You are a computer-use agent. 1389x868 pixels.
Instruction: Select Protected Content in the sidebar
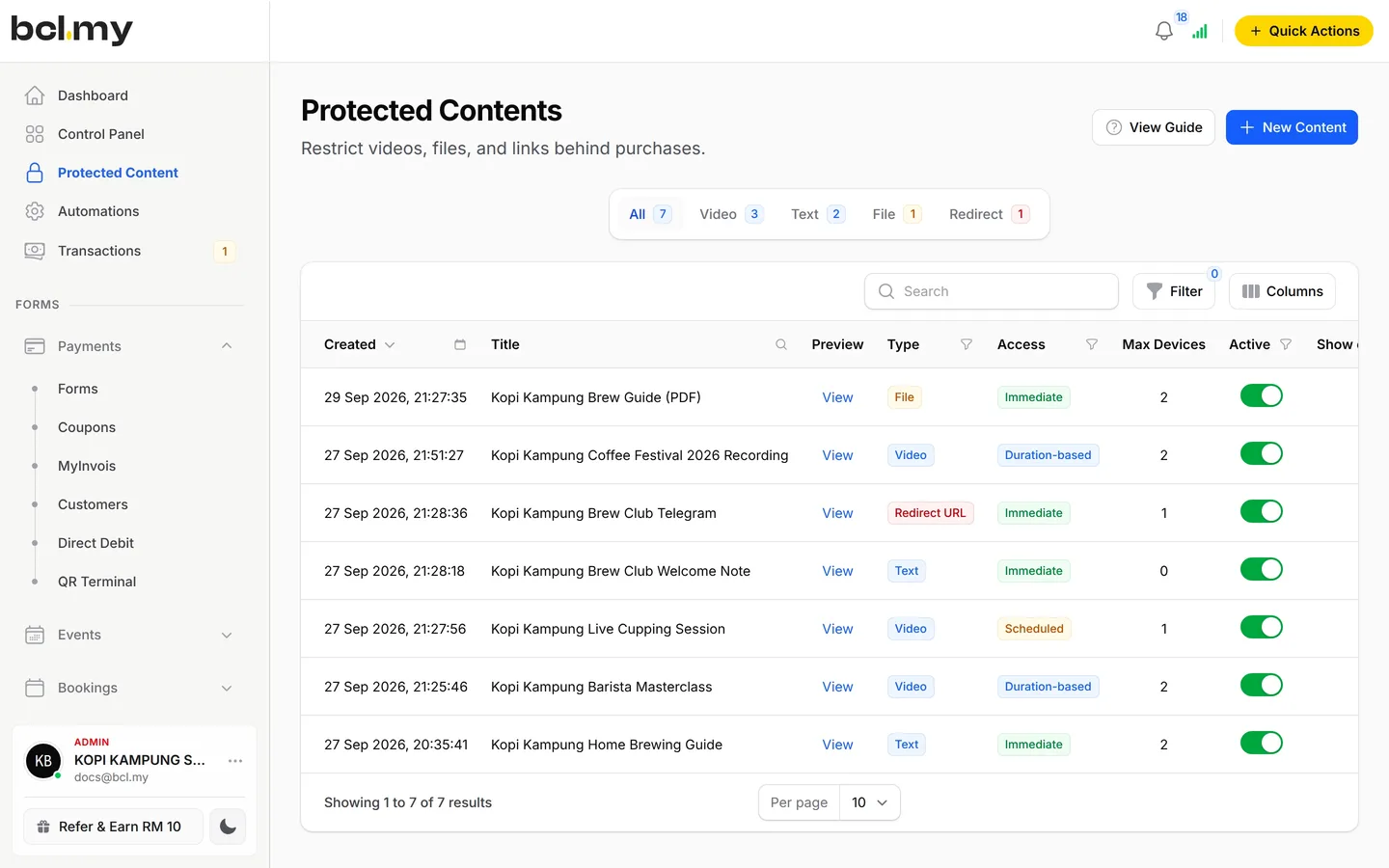[x=118, y=173]
